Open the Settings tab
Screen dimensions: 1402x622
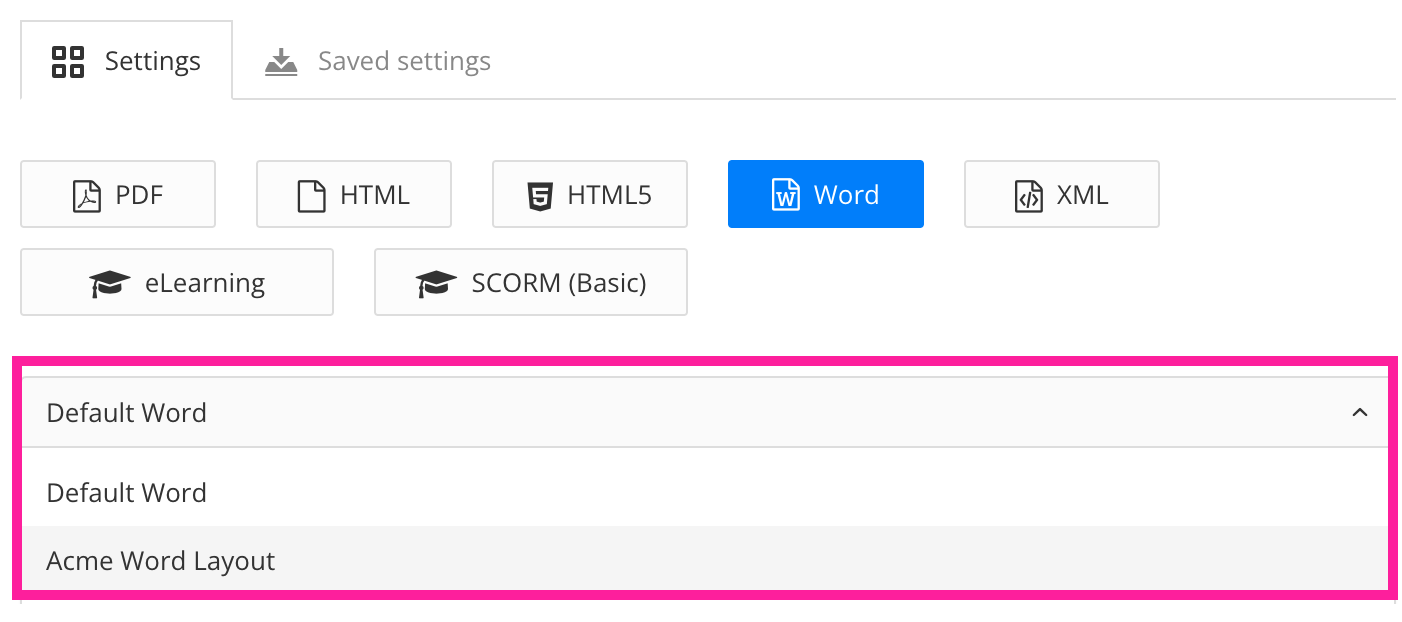pos(127,60)
